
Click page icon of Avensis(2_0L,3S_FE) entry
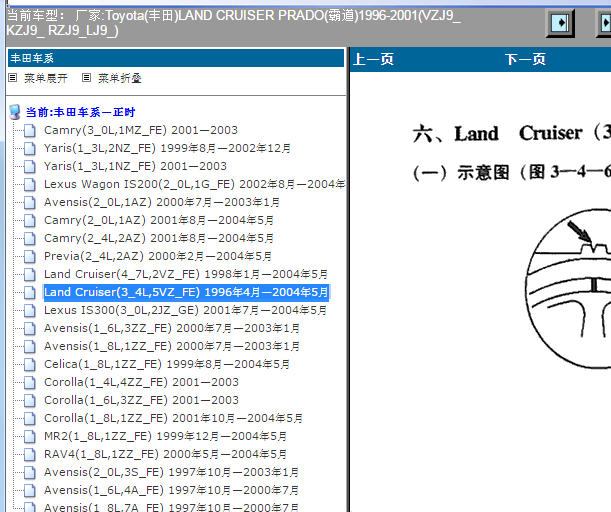click(x=30, y=472)
